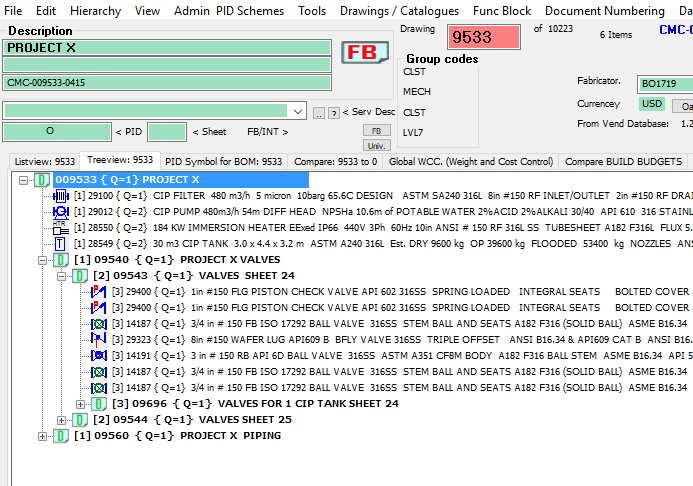Open the Hierarchy menu
Viewport: 693px width, 486px height.
95,10
